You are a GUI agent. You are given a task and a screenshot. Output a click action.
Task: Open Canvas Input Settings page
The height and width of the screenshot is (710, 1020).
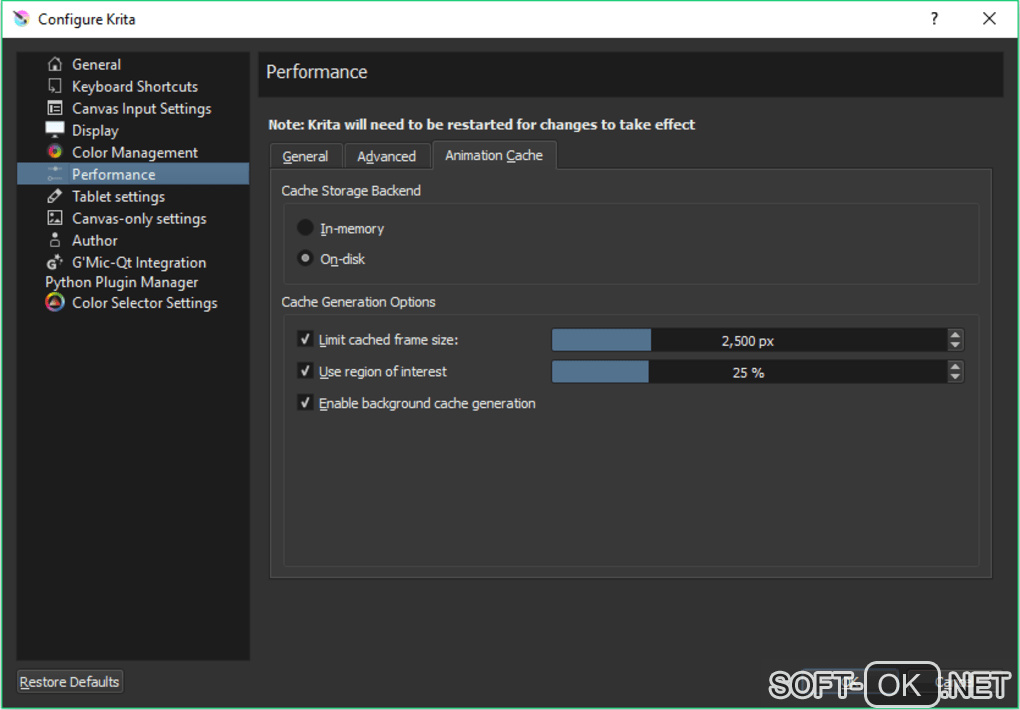[x=142, y=109]
